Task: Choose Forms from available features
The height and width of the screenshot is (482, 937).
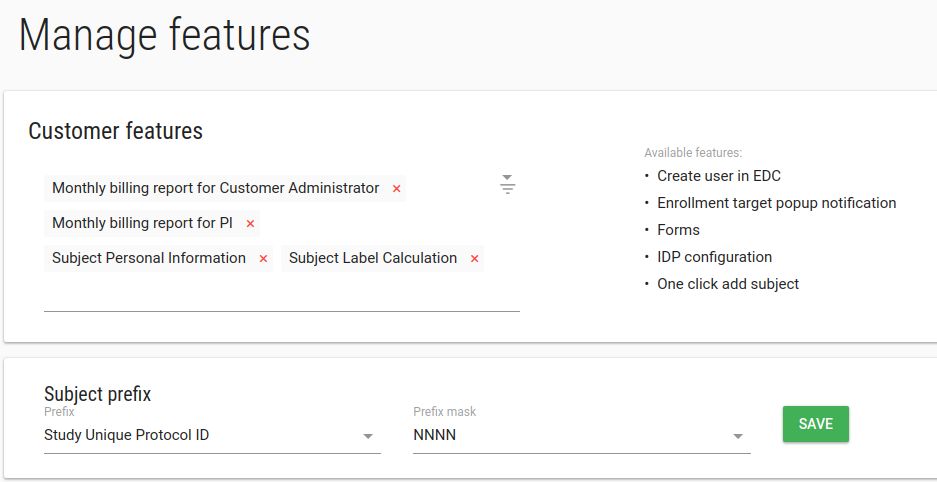Action: pyautogui.click(x=678, y=230)
